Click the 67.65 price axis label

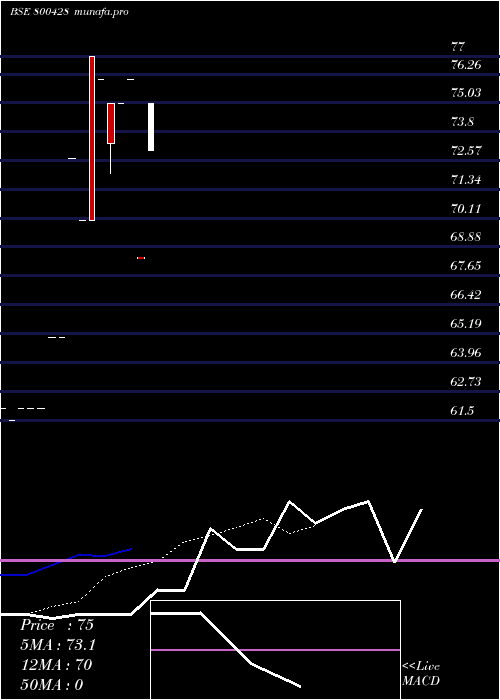click(x=466, y=266)
